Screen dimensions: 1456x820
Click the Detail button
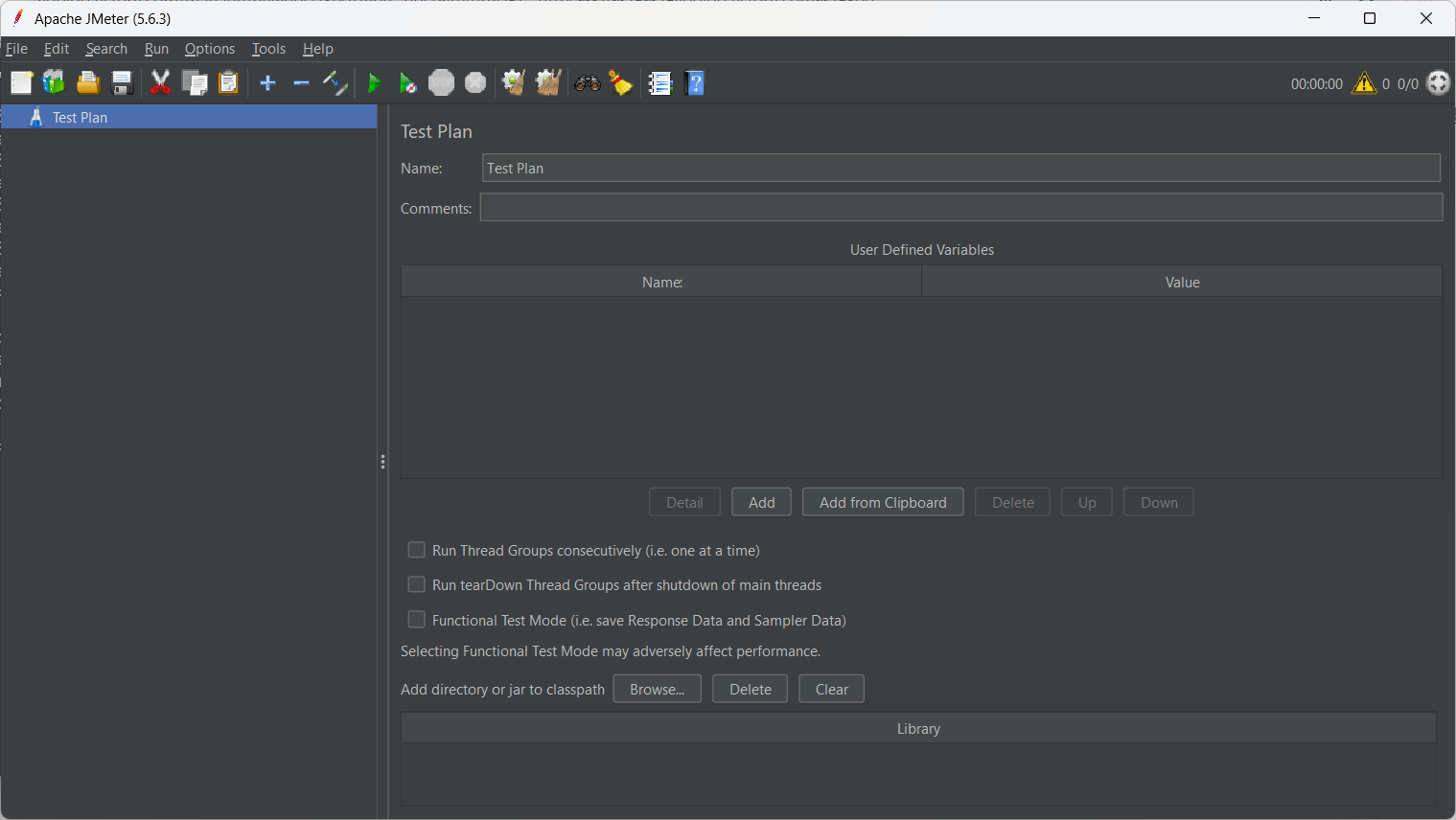[685, 502]
